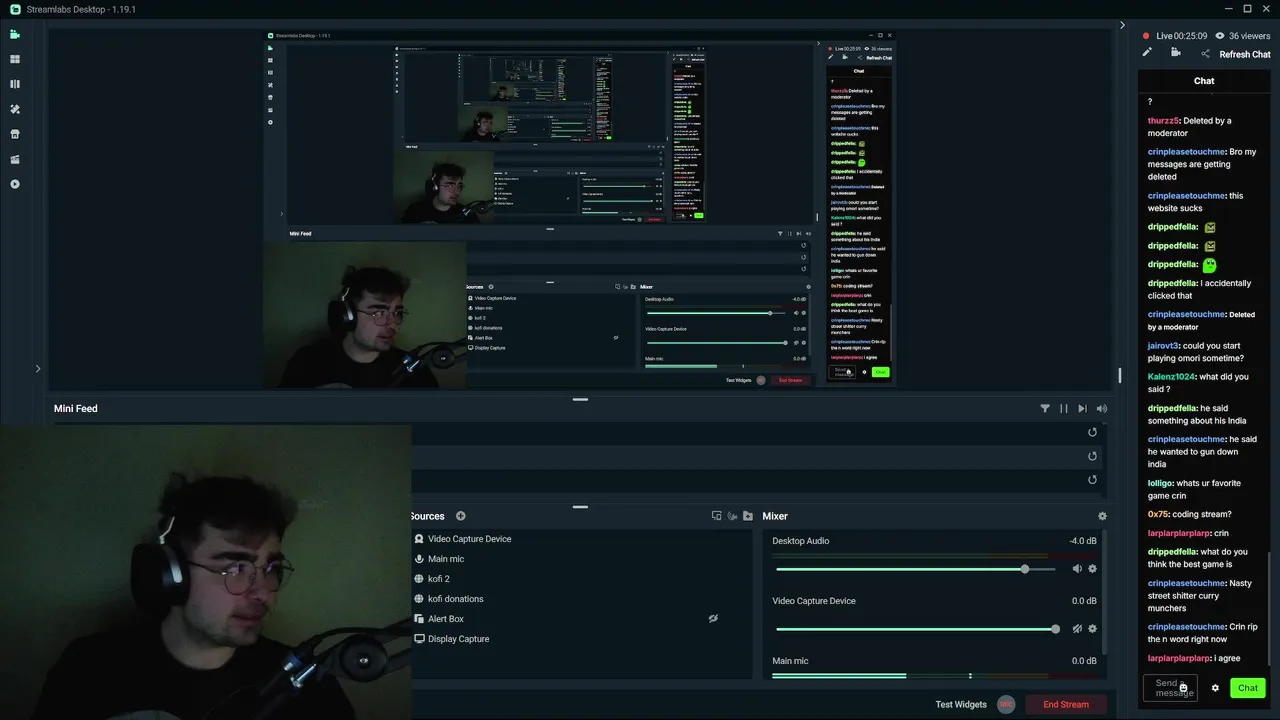This screenshot has height=720, width=1280.
Task: Open the Editor camera icon in sidebar
Action: [15, 34]
